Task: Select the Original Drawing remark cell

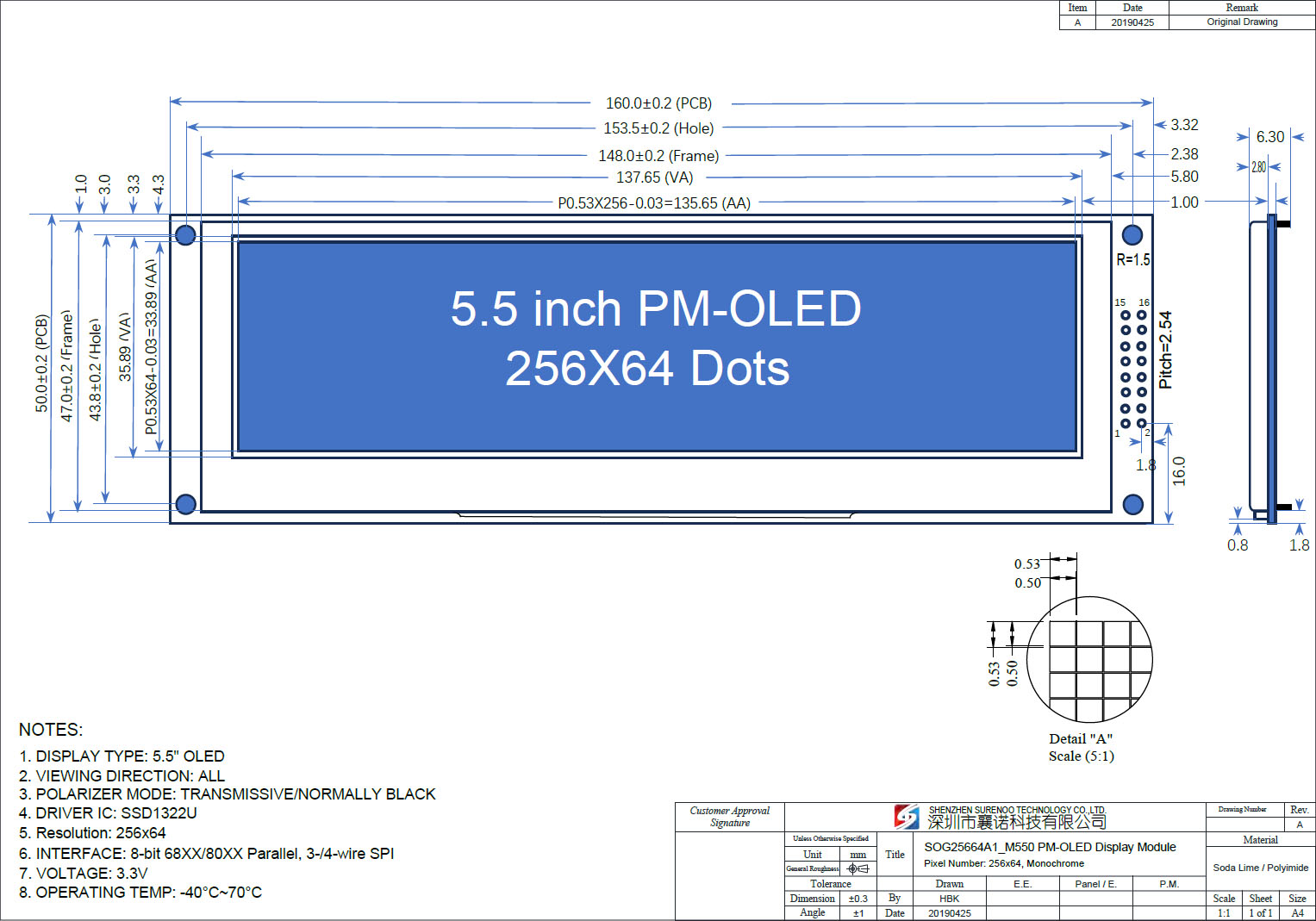Action: click(1242, 22)
